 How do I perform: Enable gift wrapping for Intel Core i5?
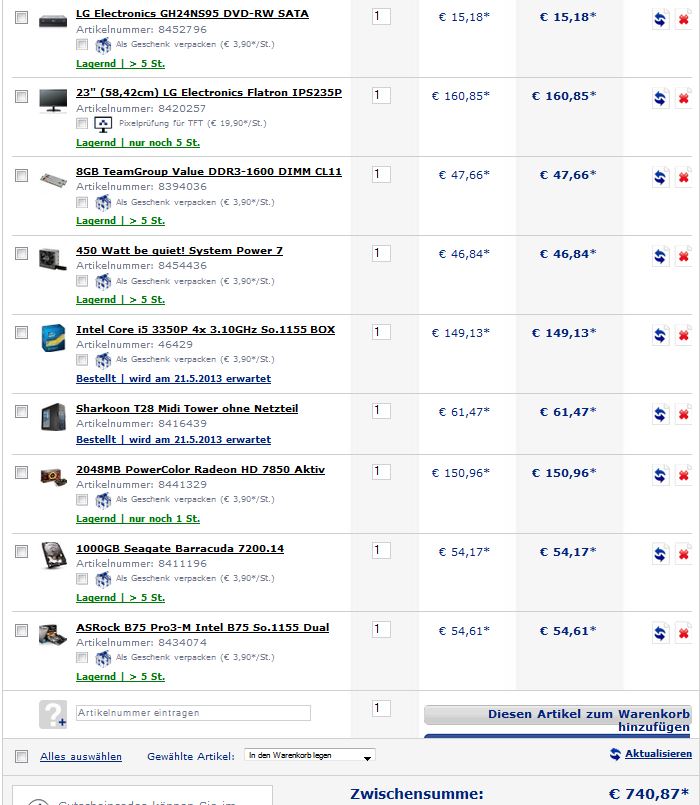tap(82, 359)
